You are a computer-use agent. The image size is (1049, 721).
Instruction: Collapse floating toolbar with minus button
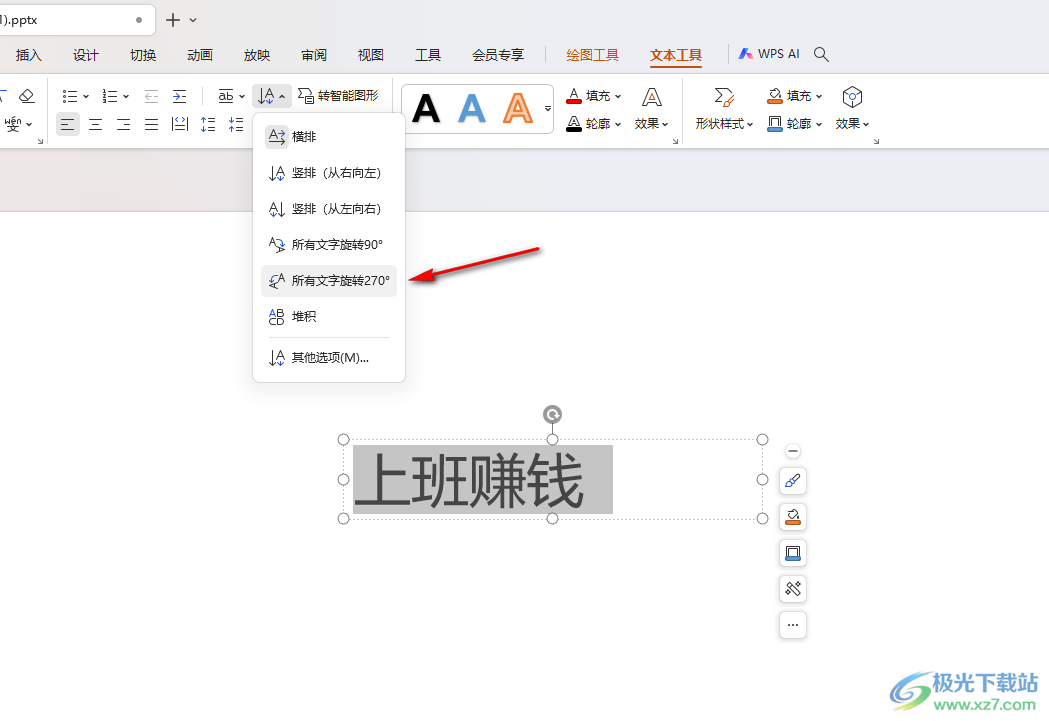(793, 451)
